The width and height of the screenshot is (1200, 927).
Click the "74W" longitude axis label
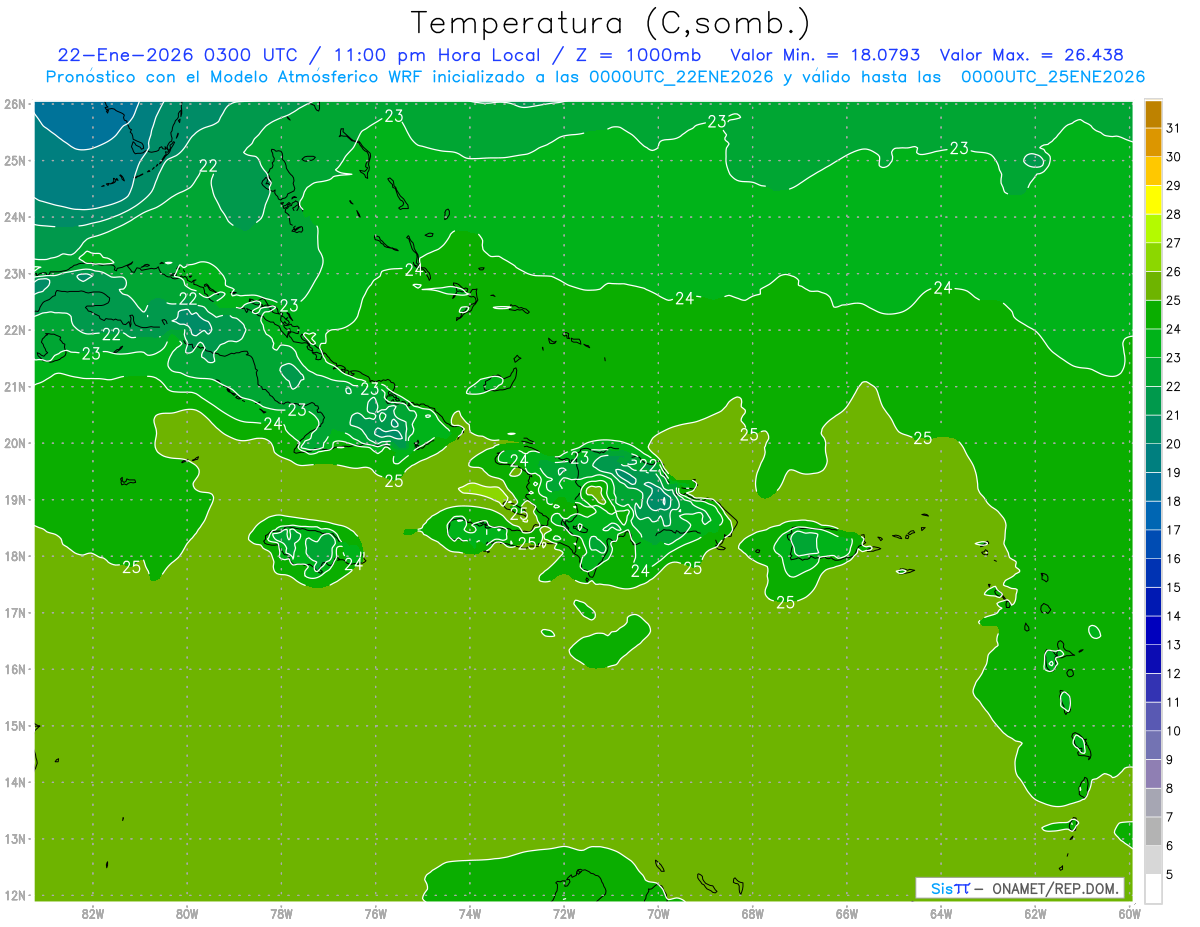coord(470,913)
